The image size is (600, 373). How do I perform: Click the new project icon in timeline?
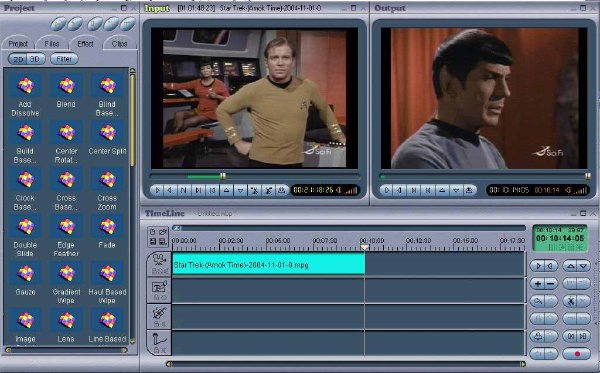pos(153,232)
